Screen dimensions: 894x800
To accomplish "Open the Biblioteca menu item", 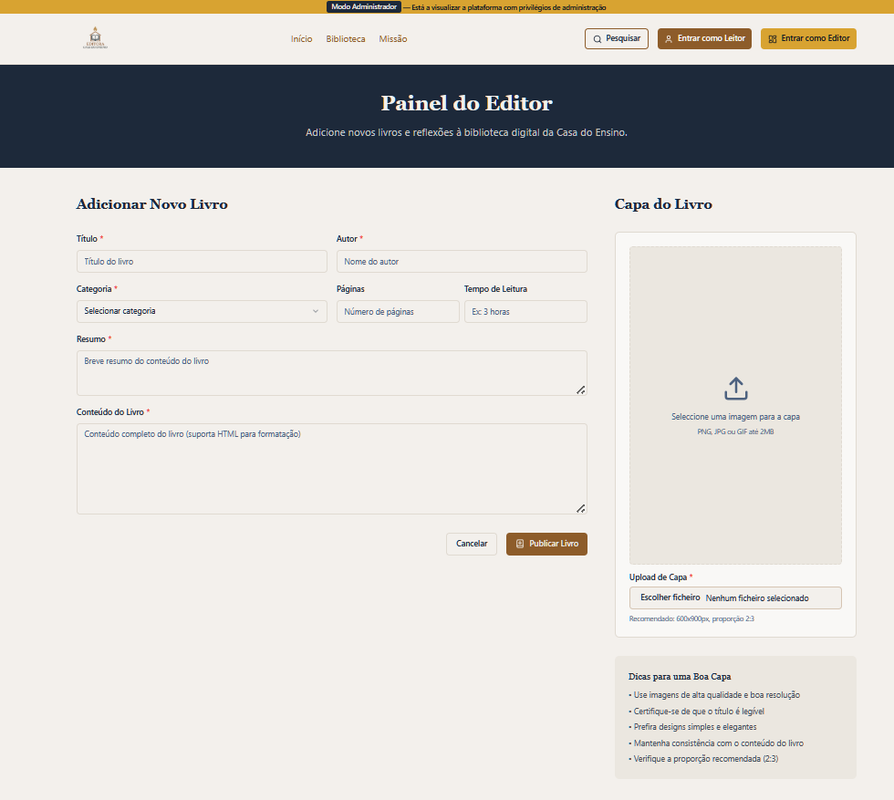I will coord(345,39).
